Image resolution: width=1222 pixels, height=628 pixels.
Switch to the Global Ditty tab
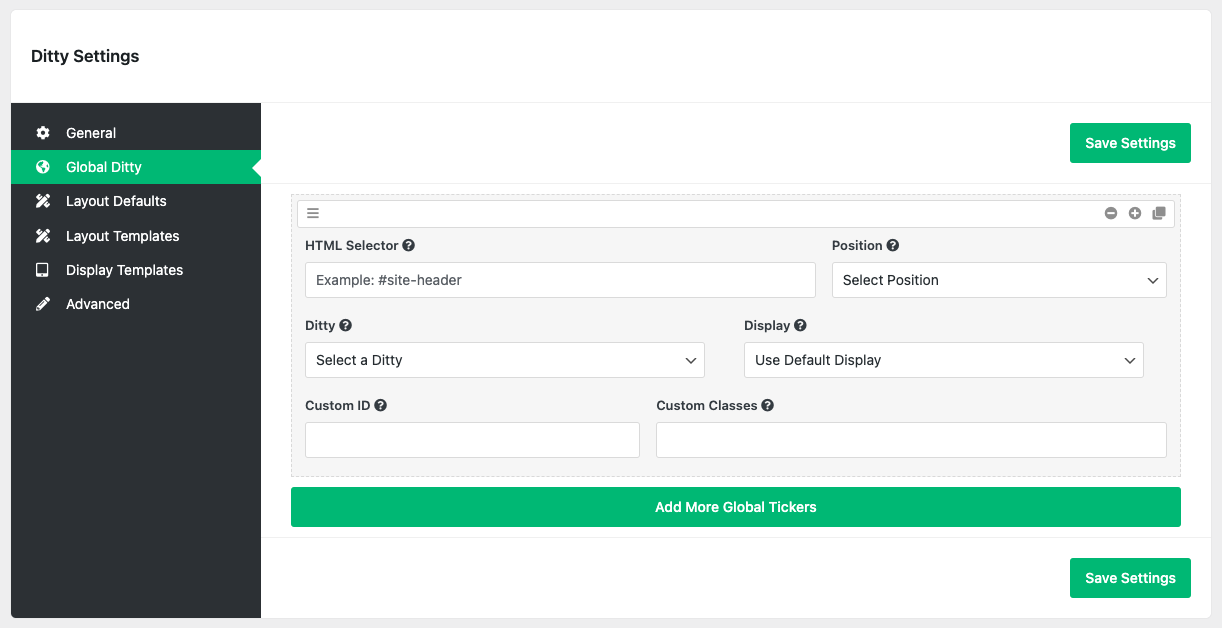tap(136, 167)
